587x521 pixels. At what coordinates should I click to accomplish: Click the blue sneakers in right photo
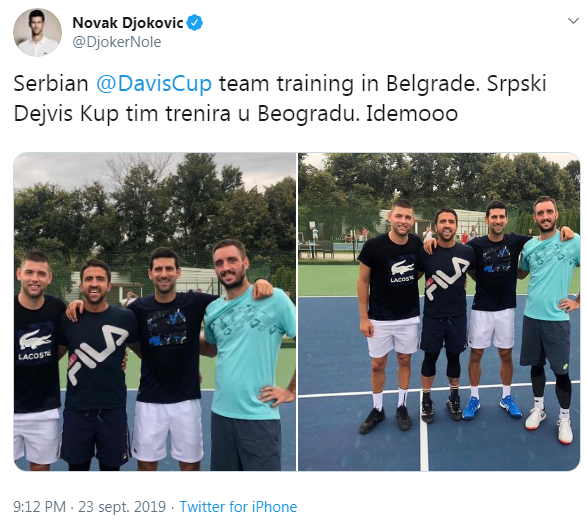coord(492,407)
